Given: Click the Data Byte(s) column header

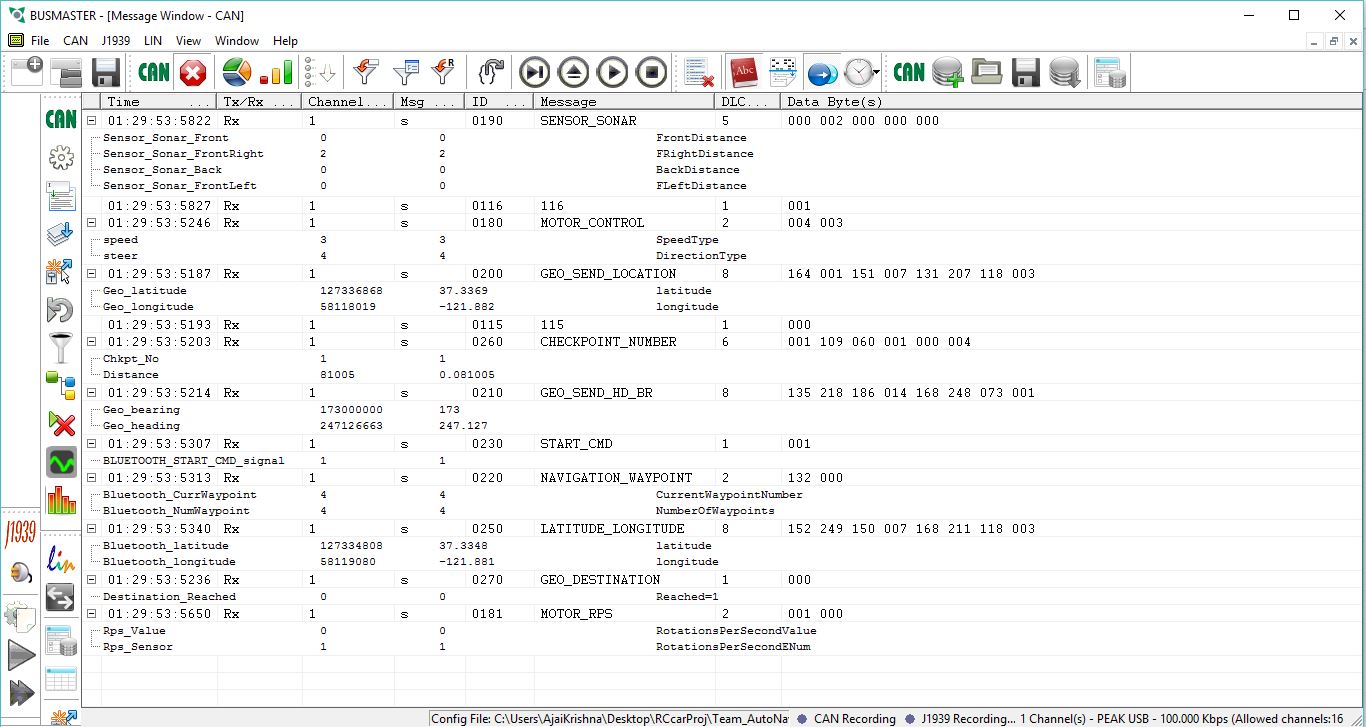Looking at the screenshot, I should click(x=1071, y=101).
